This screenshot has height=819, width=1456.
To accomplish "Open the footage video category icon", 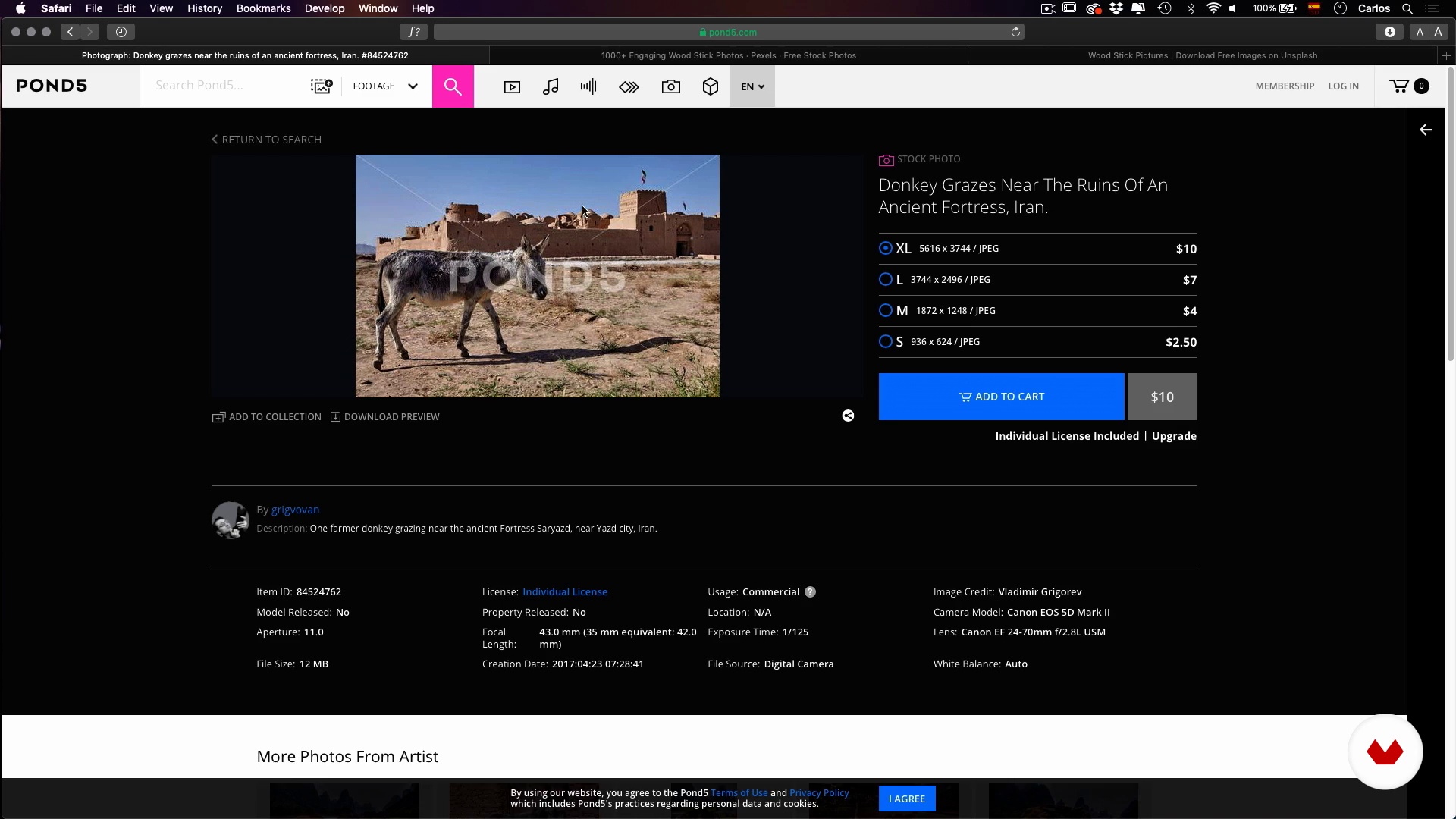I will tap(512, 86).
